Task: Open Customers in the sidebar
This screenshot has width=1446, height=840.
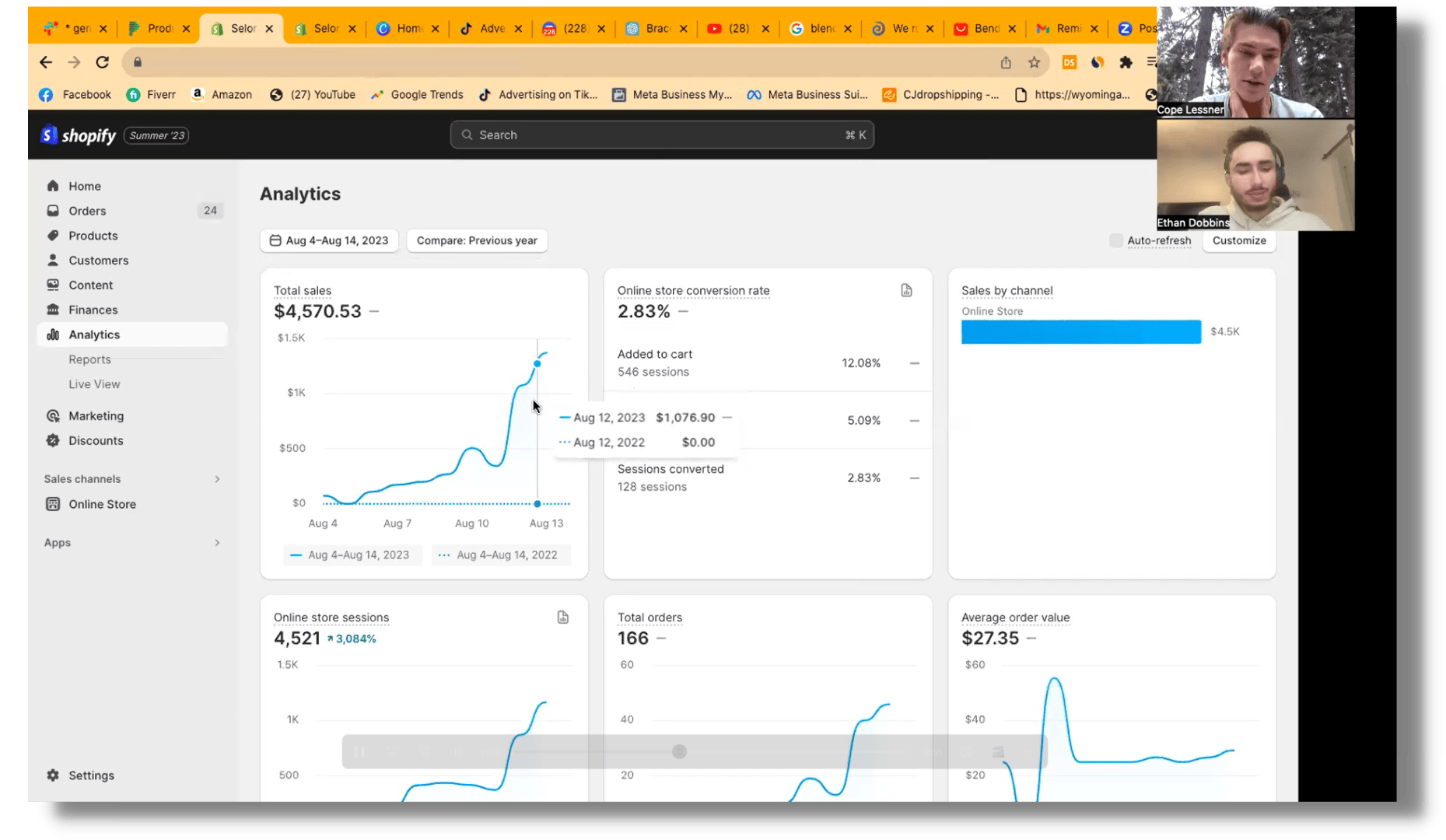Action: (99, 261)
